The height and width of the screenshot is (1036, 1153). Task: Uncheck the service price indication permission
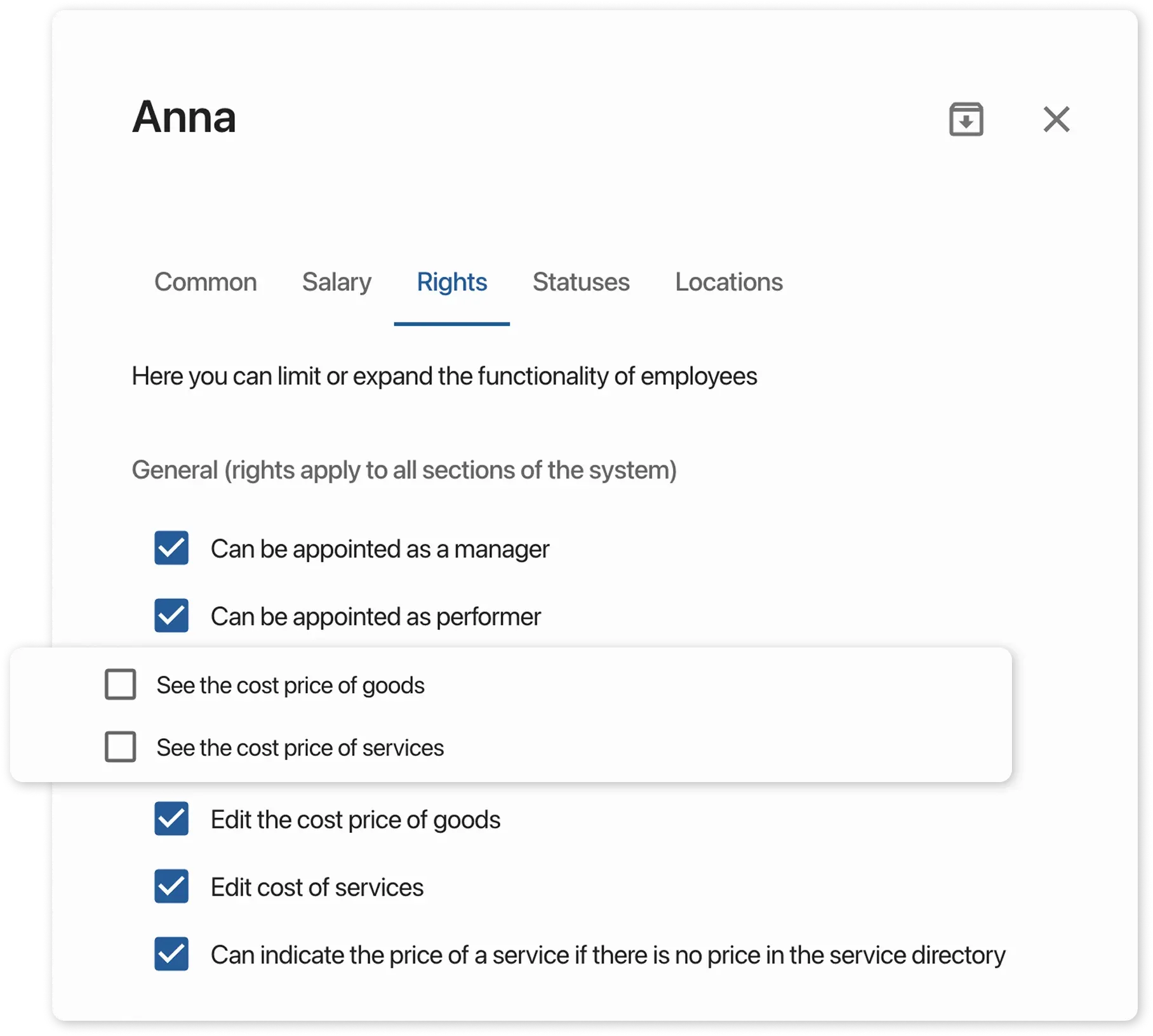[171, 954]
